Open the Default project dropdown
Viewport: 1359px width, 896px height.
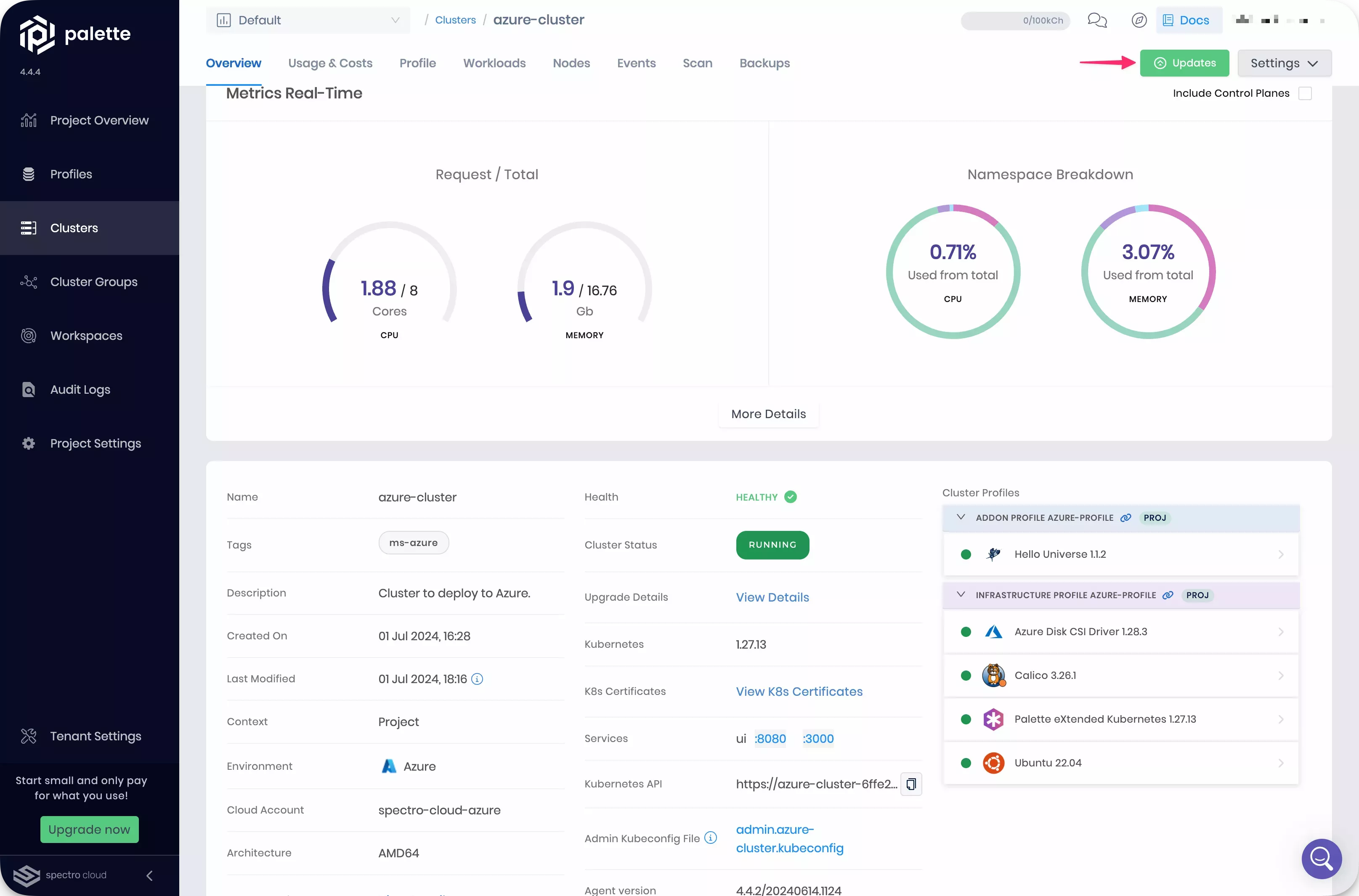(308, 21)
